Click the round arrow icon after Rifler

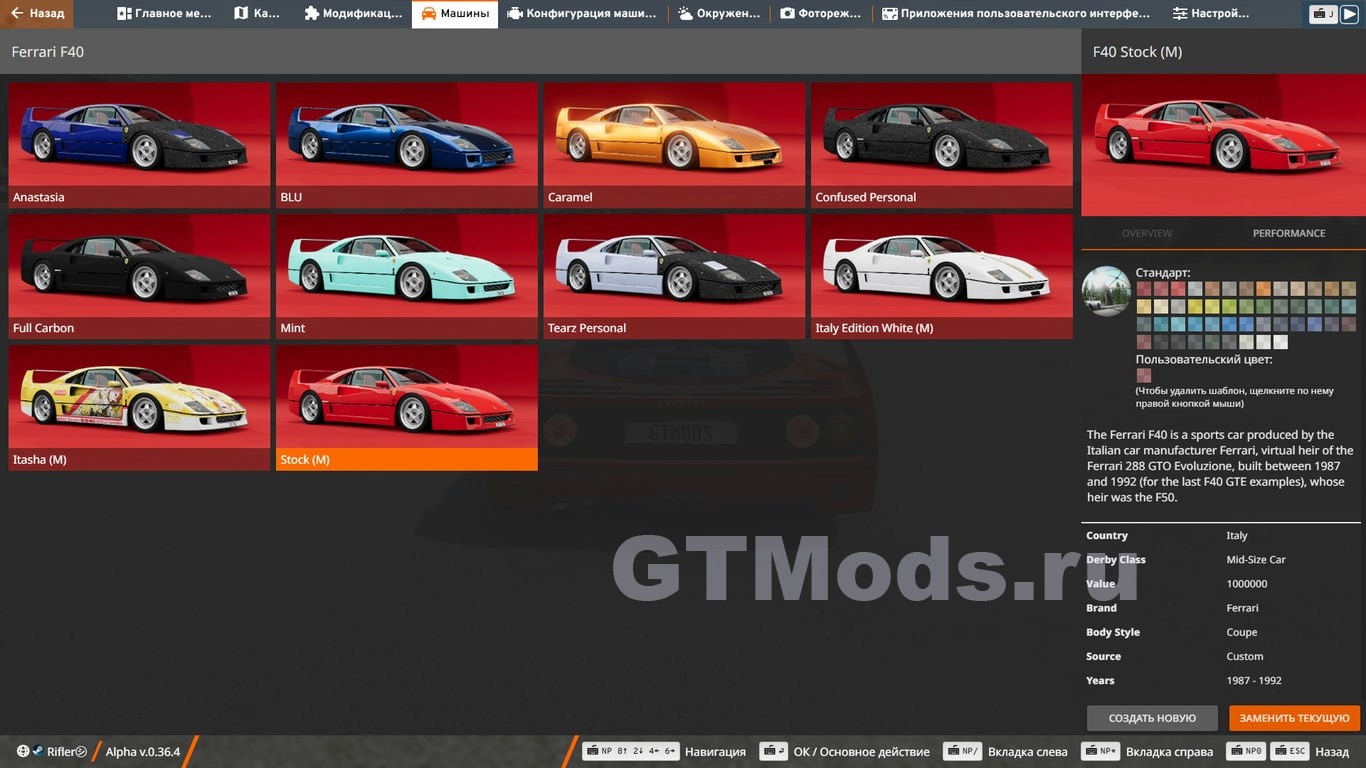point(81,751)
